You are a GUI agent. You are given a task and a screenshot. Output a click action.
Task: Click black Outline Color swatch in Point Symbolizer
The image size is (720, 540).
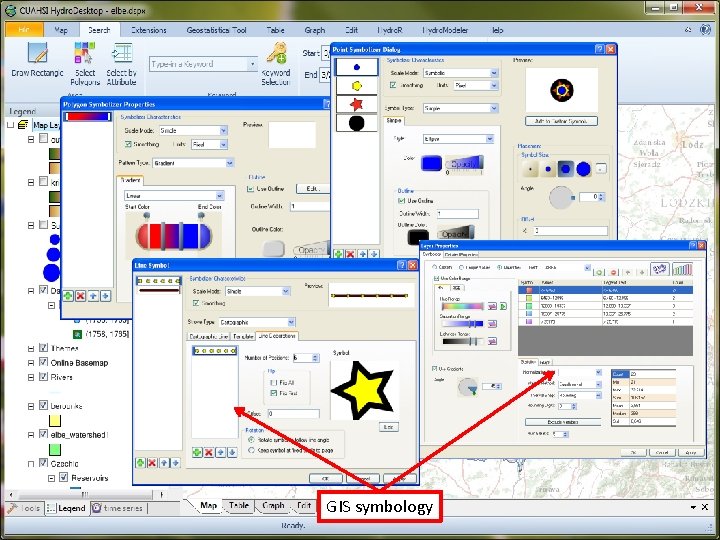(418, 237)
